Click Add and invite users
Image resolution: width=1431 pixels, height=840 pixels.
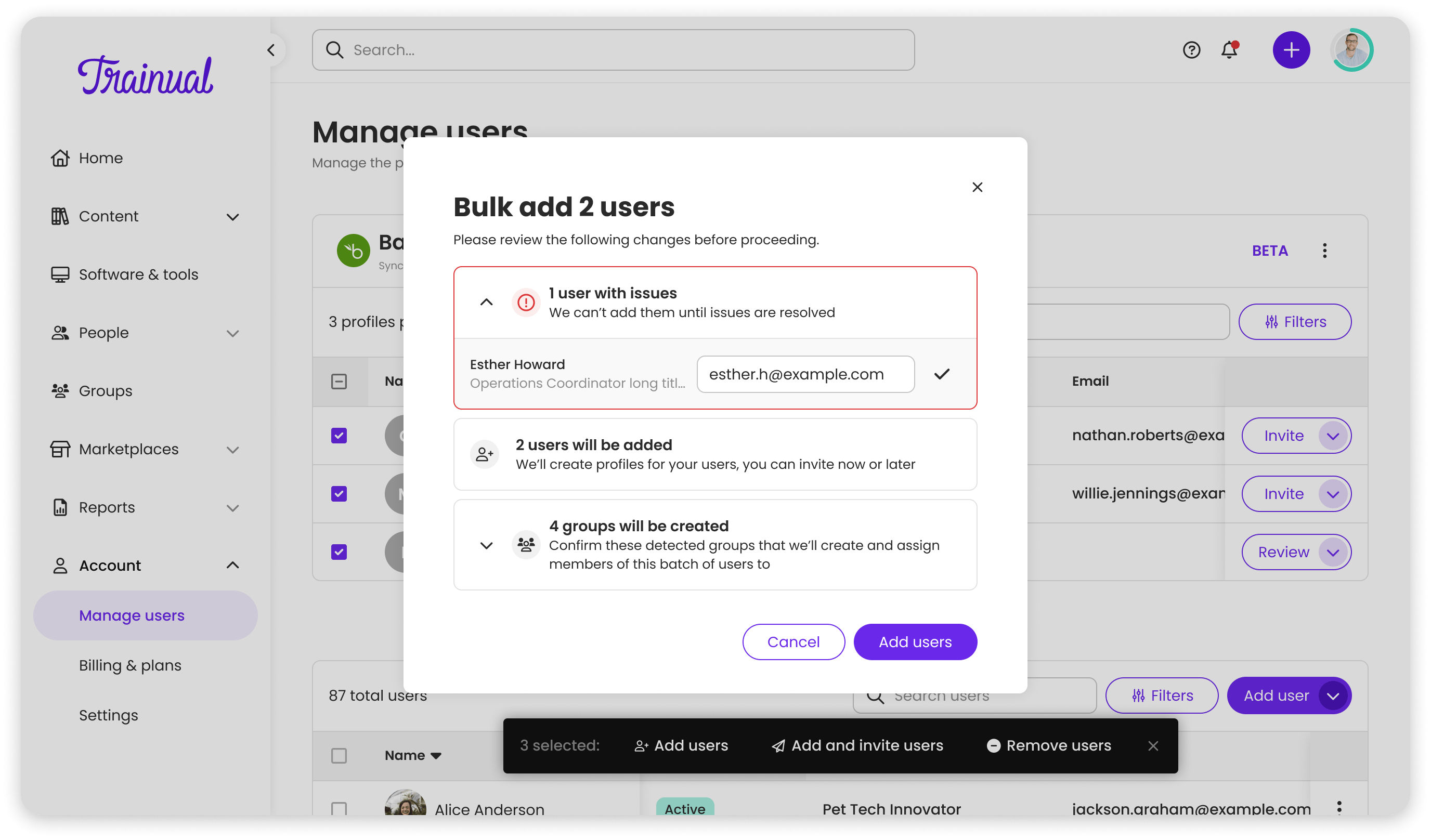pos(857,746)
